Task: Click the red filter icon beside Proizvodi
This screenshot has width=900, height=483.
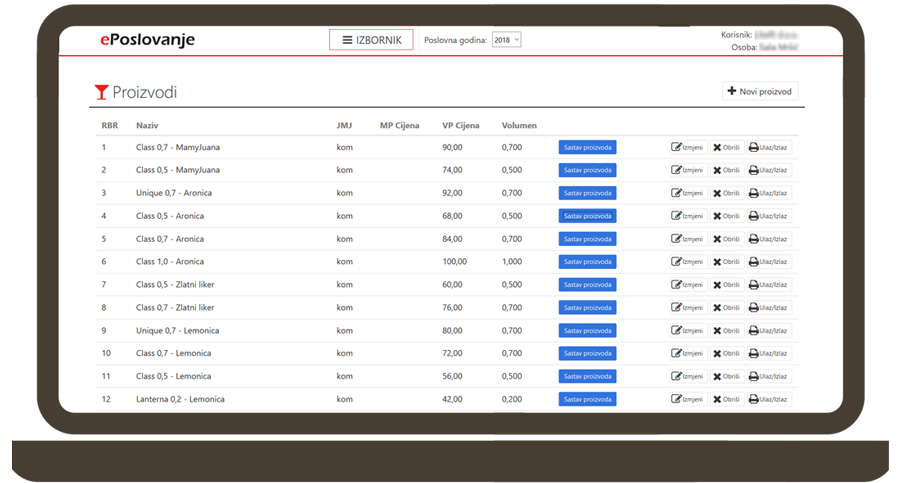Action: click(100, 93)
